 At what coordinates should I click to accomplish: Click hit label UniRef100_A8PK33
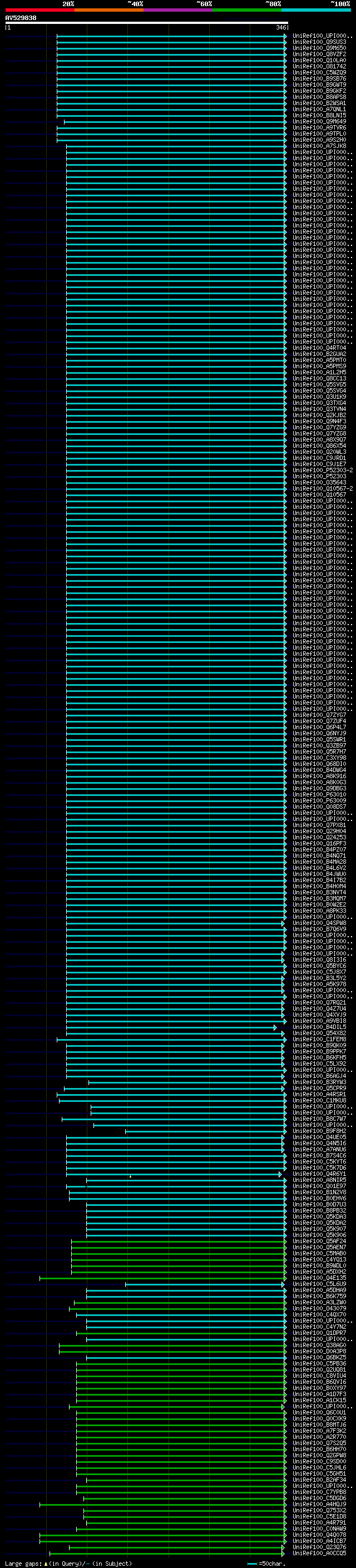click(x=319, y=911)
